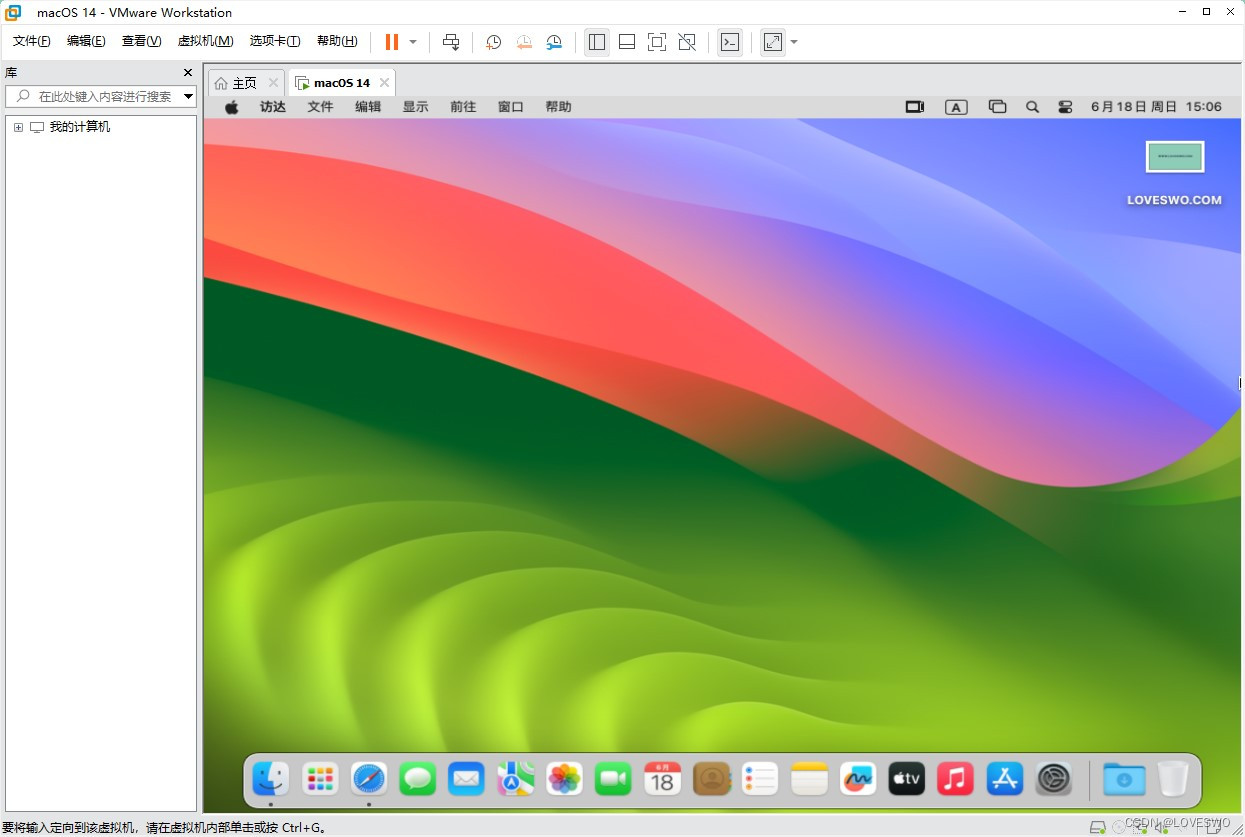Open the macOS 显示 menu
This screenshot has height=837, width=1245.
pyautogui.click(x=415, y=107)
